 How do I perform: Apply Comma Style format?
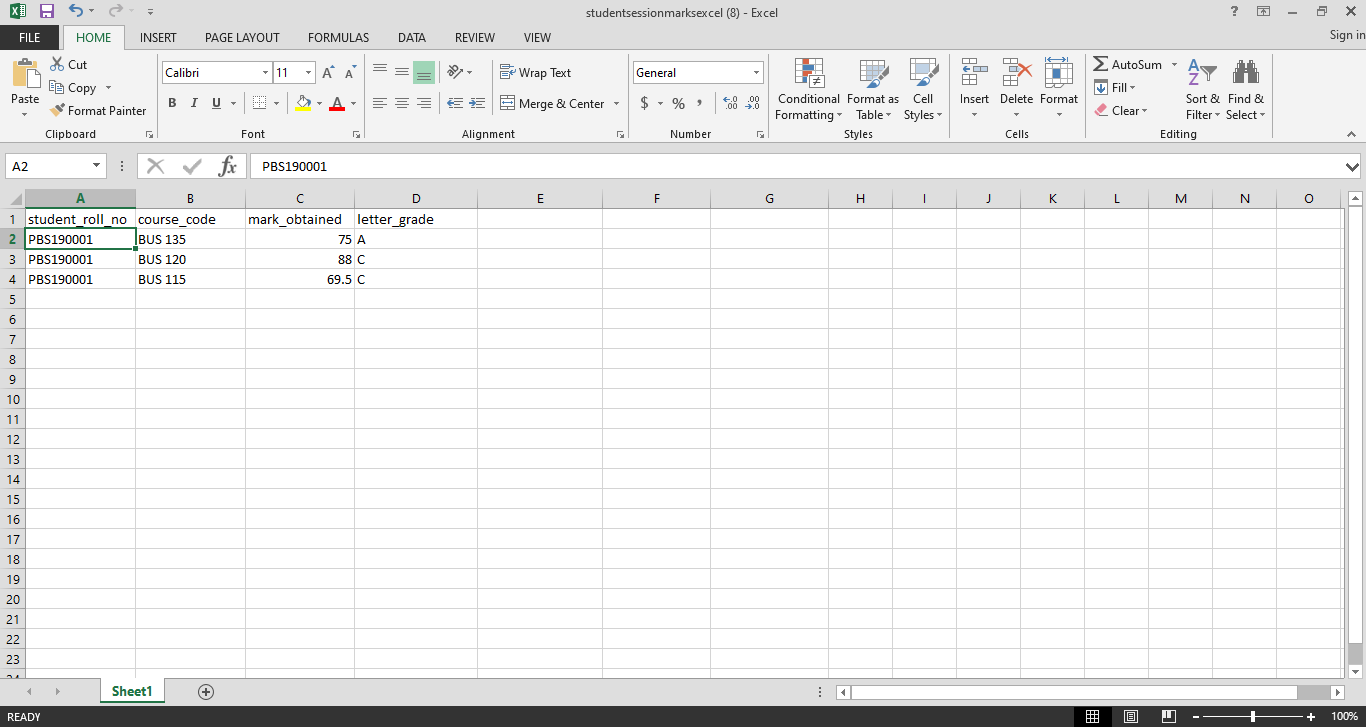point(699,103)
